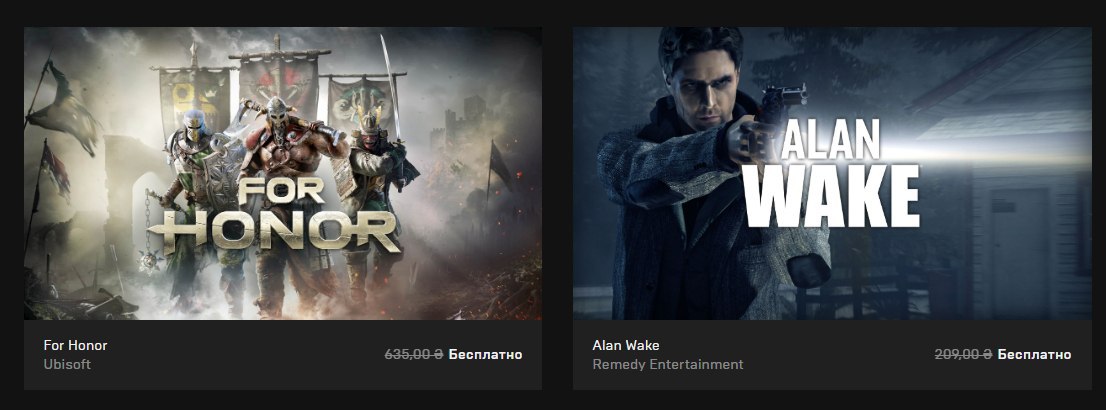1106x410 pixels.
Task: Open the Alan Wake game cover image
Action: [x=832, y=174]
